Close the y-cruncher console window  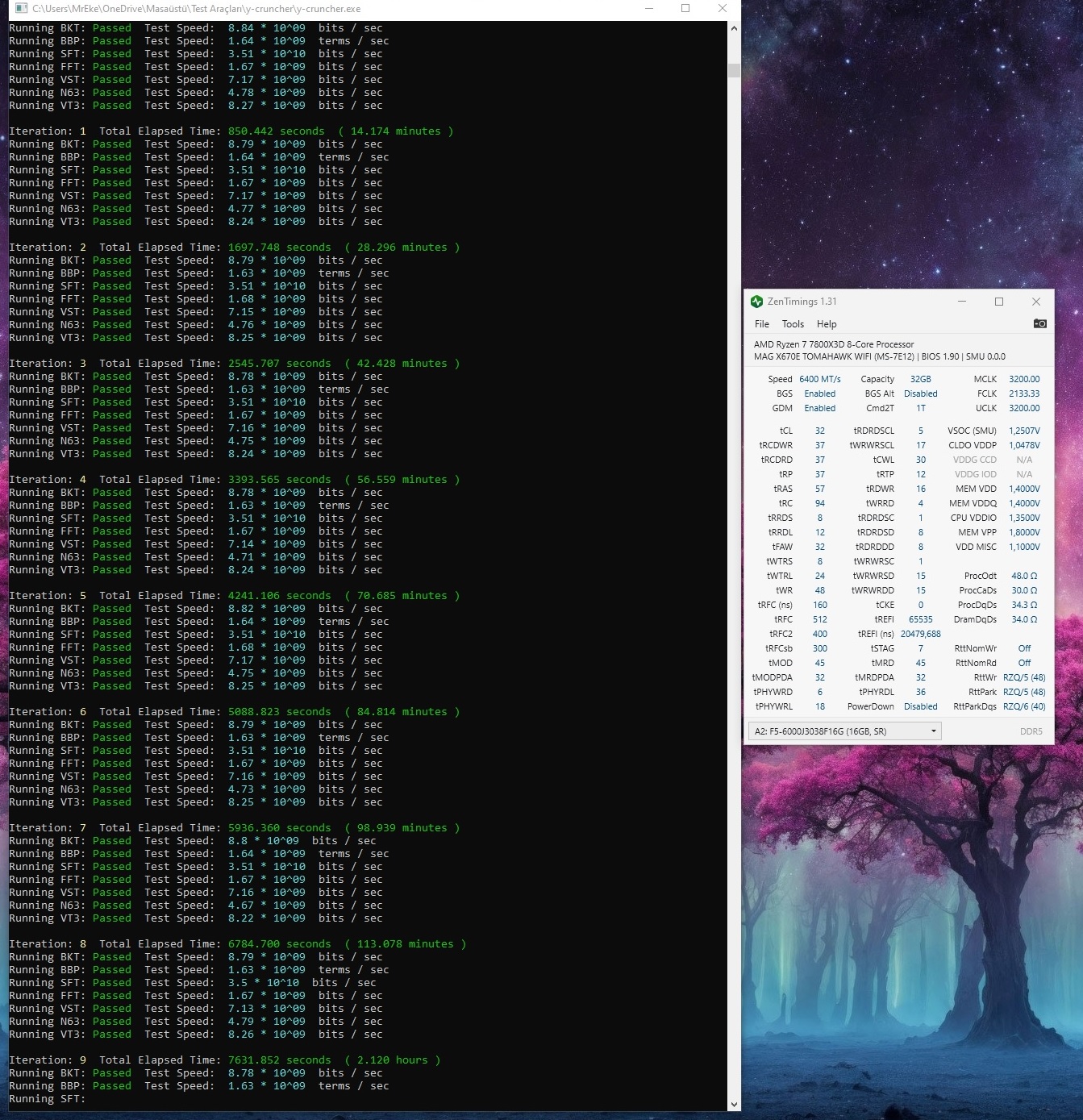pos(723,8)
